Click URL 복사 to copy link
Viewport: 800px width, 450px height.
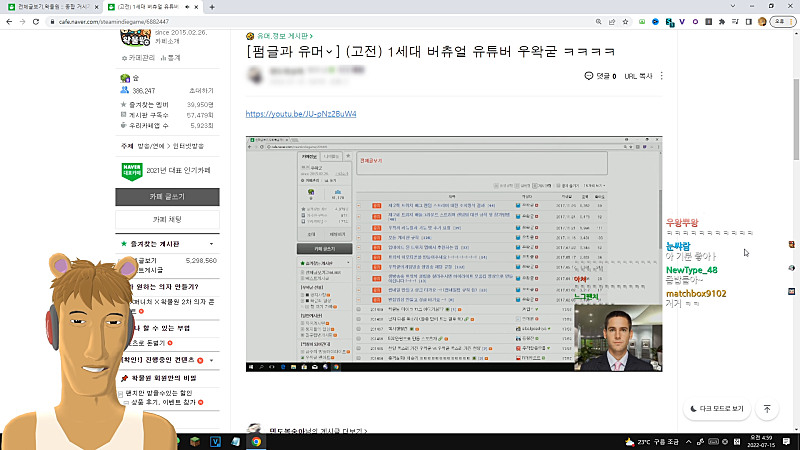638,76
